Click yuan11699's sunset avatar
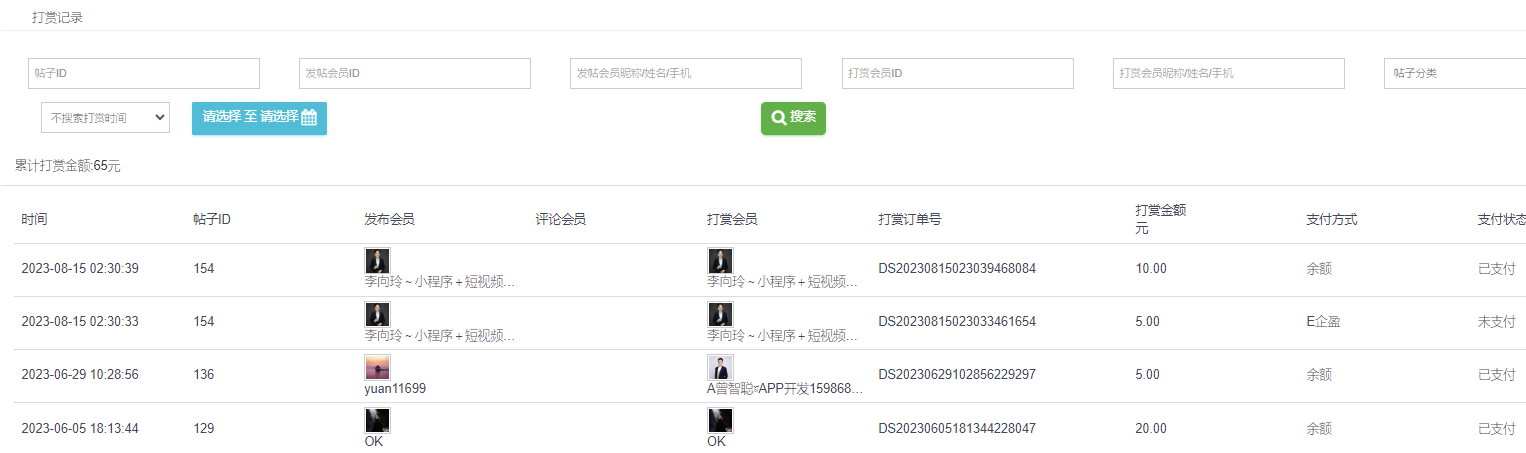 coord(377,367)
